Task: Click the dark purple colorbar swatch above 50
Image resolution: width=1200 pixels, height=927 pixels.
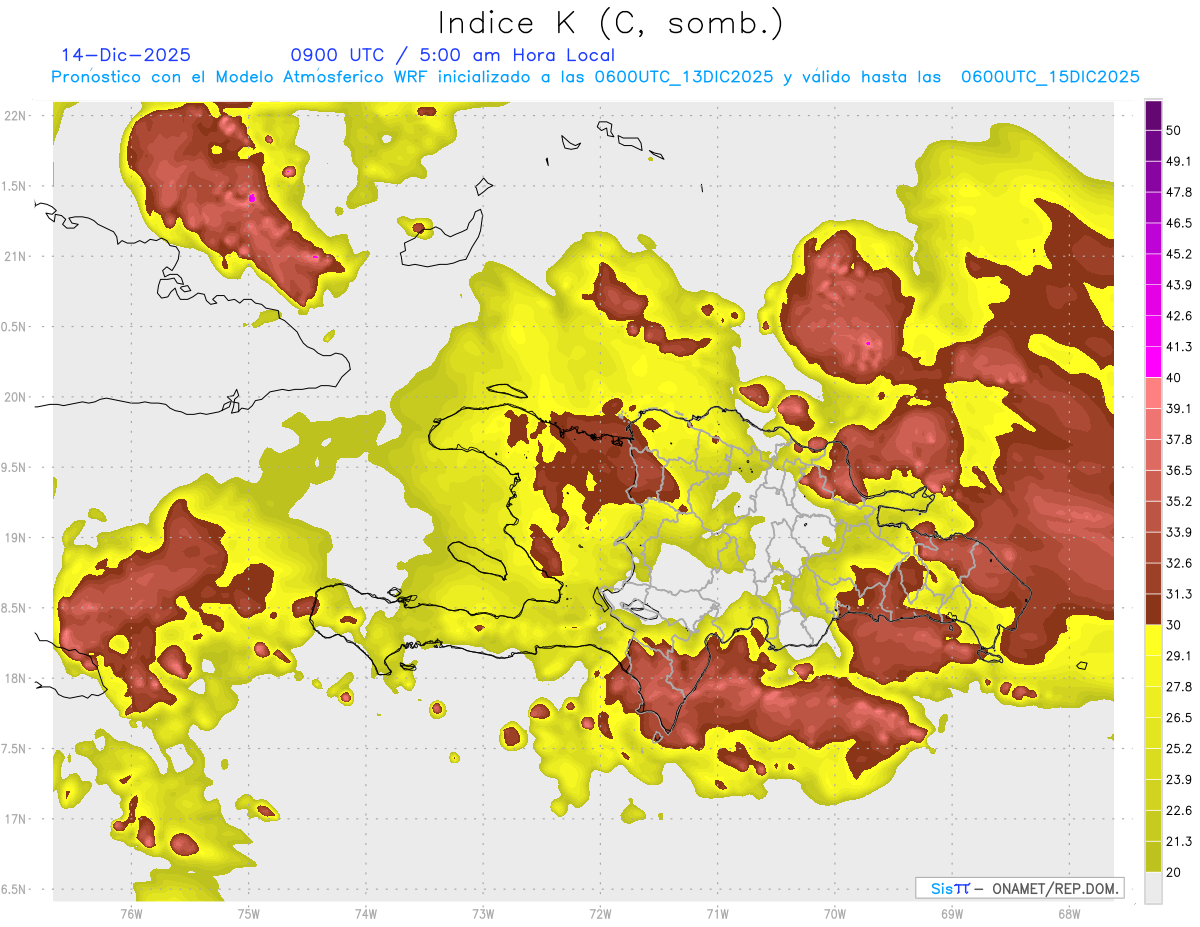Action: [1153, 116]
